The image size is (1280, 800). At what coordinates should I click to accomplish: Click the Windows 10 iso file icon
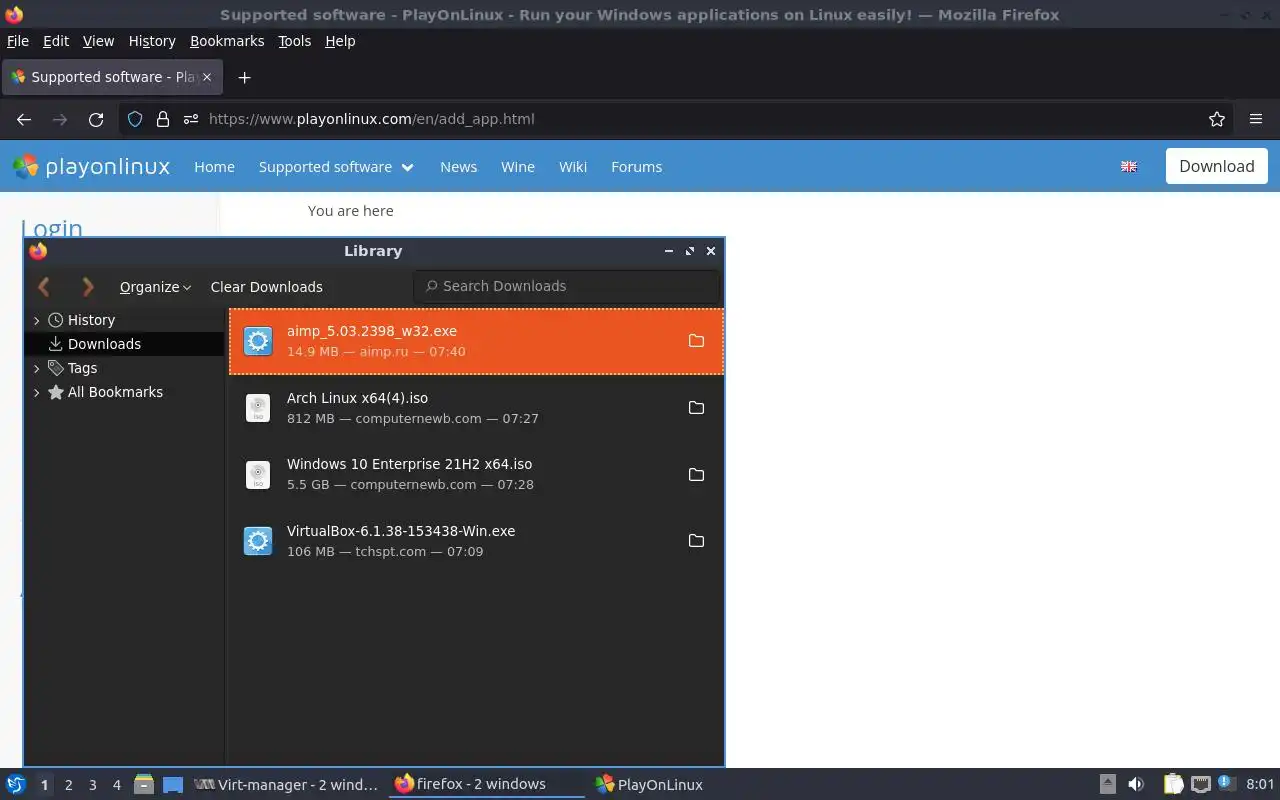point(258,474)
